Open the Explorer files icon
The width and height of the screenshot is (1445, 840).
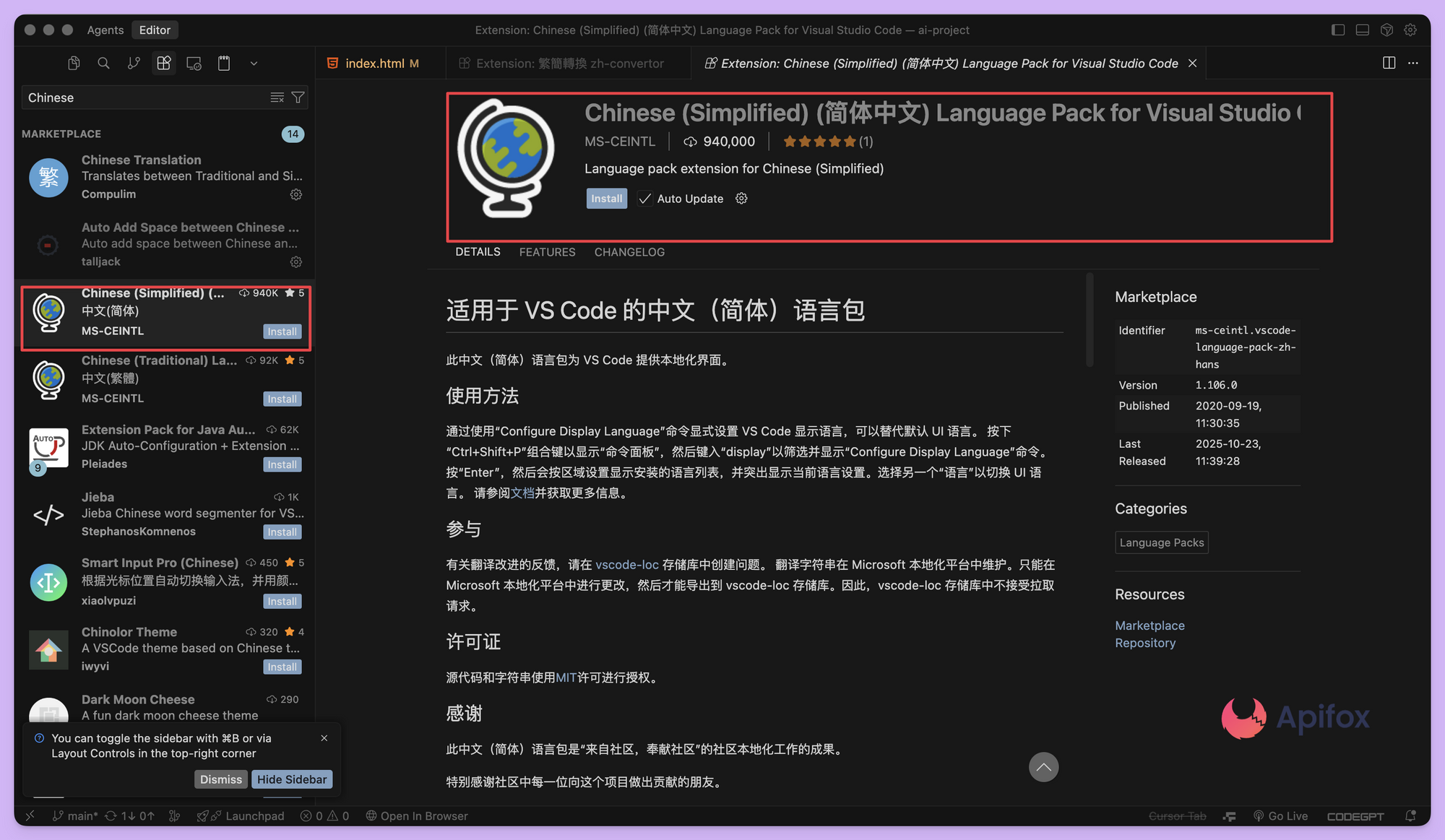(74, 64)
